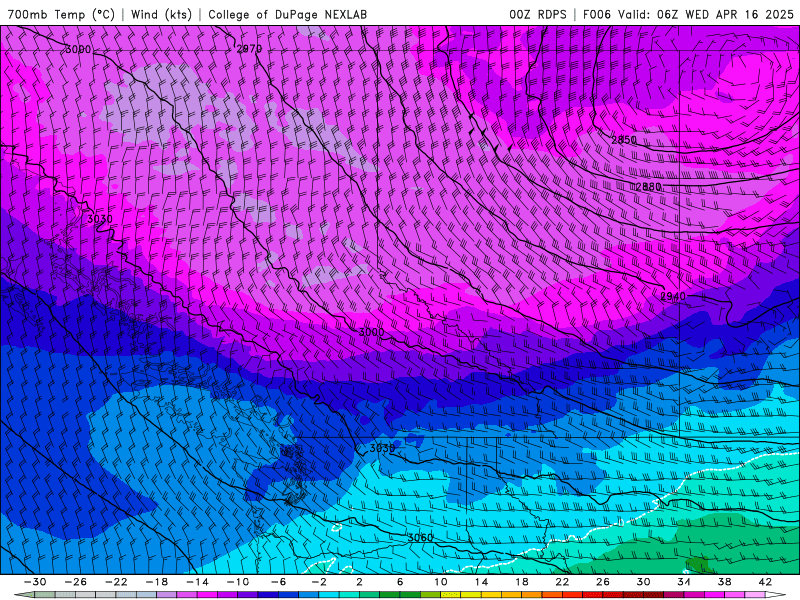Screen dimensions: 800x600
Task: Select the 2970 height contour label
Action: pos(249,48)
